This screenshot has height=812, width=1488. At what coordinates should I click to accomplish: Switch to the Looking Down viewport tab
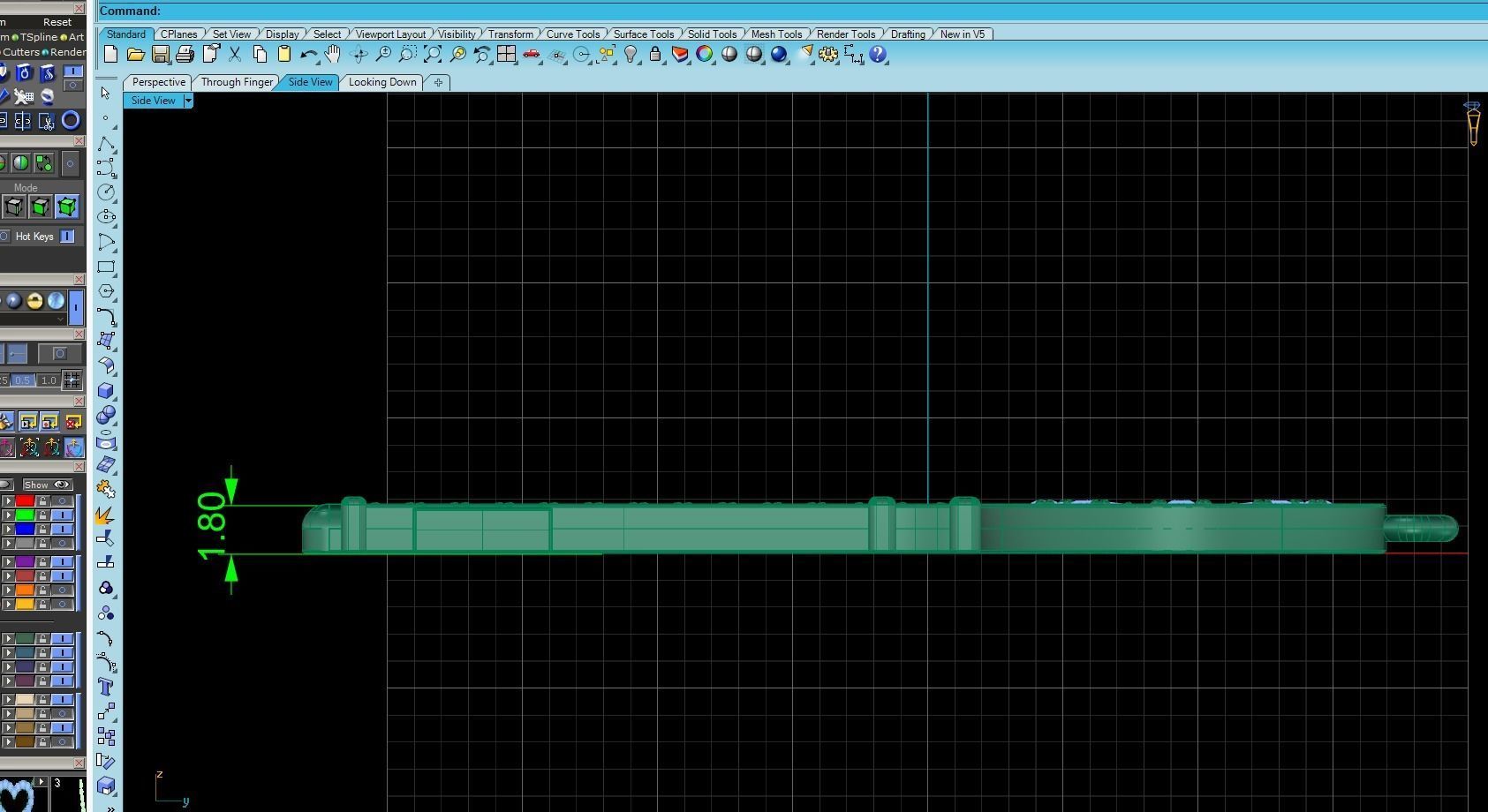click(x=382, y=82)
